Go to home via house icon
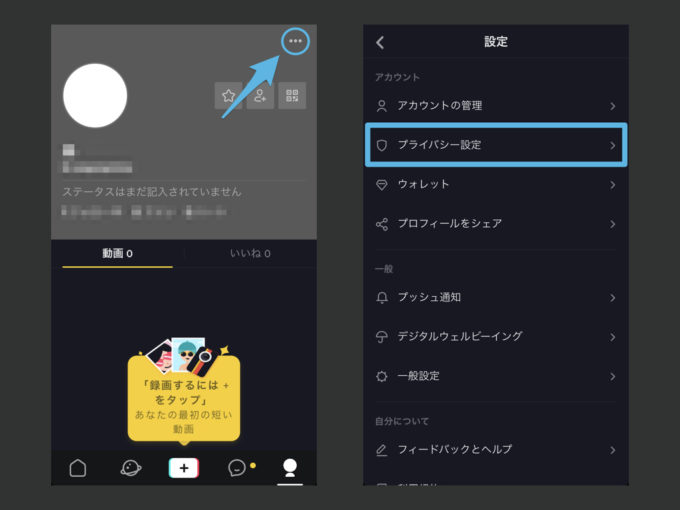 (x=78, y=468)
